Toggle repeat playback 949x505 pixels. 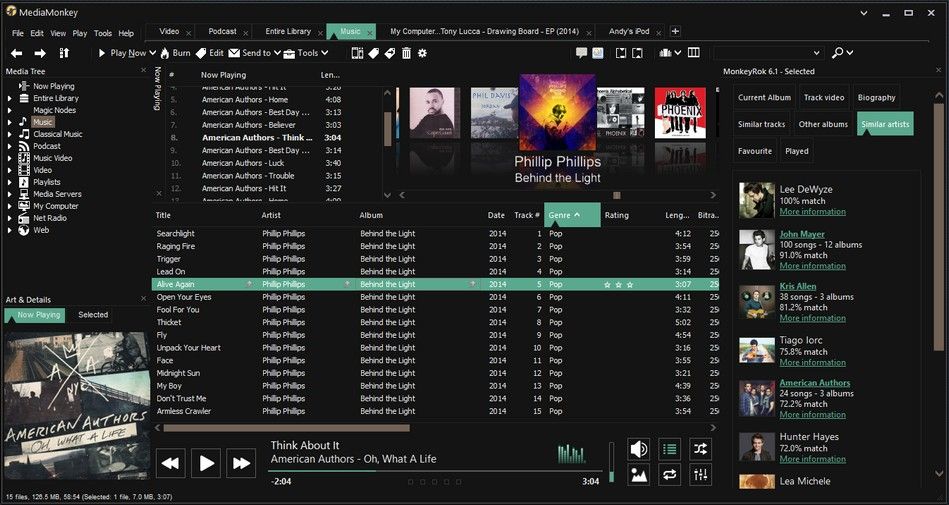669,475
